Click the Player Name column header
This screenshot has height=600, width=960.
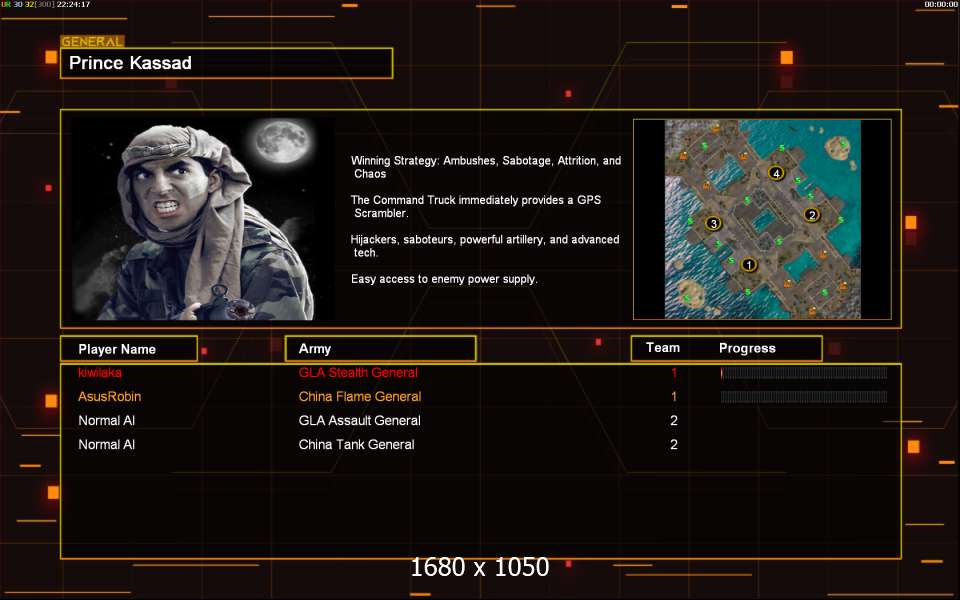click(x=129, y=349)
